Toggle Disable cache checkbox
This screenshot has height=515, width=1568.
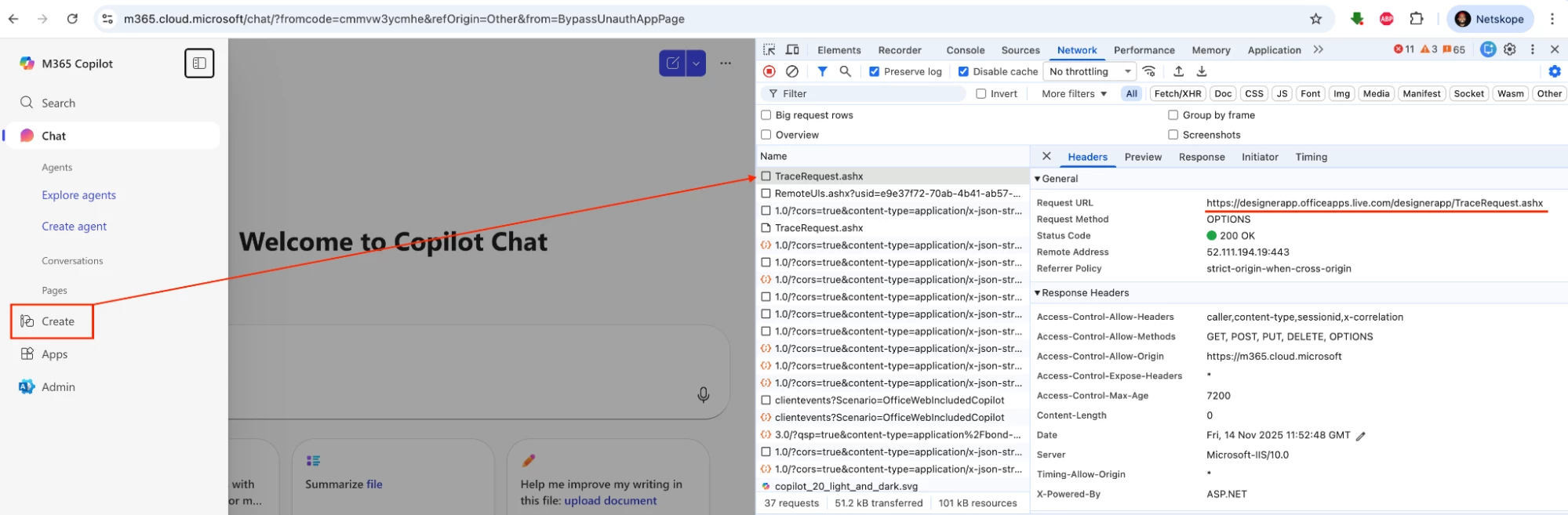[x=963, y=71]
